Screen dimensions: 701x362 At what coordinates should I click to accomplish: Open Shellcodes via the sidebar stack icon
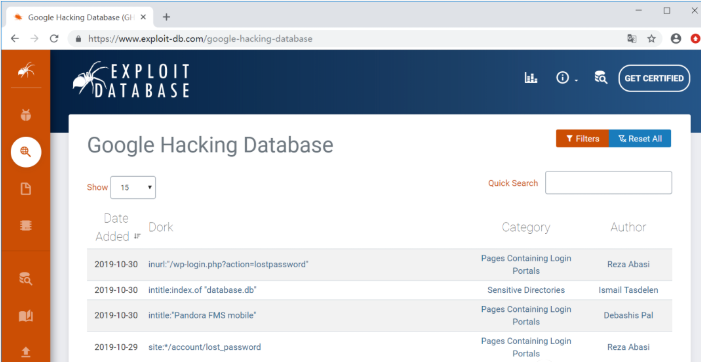(x=26, y=225)
